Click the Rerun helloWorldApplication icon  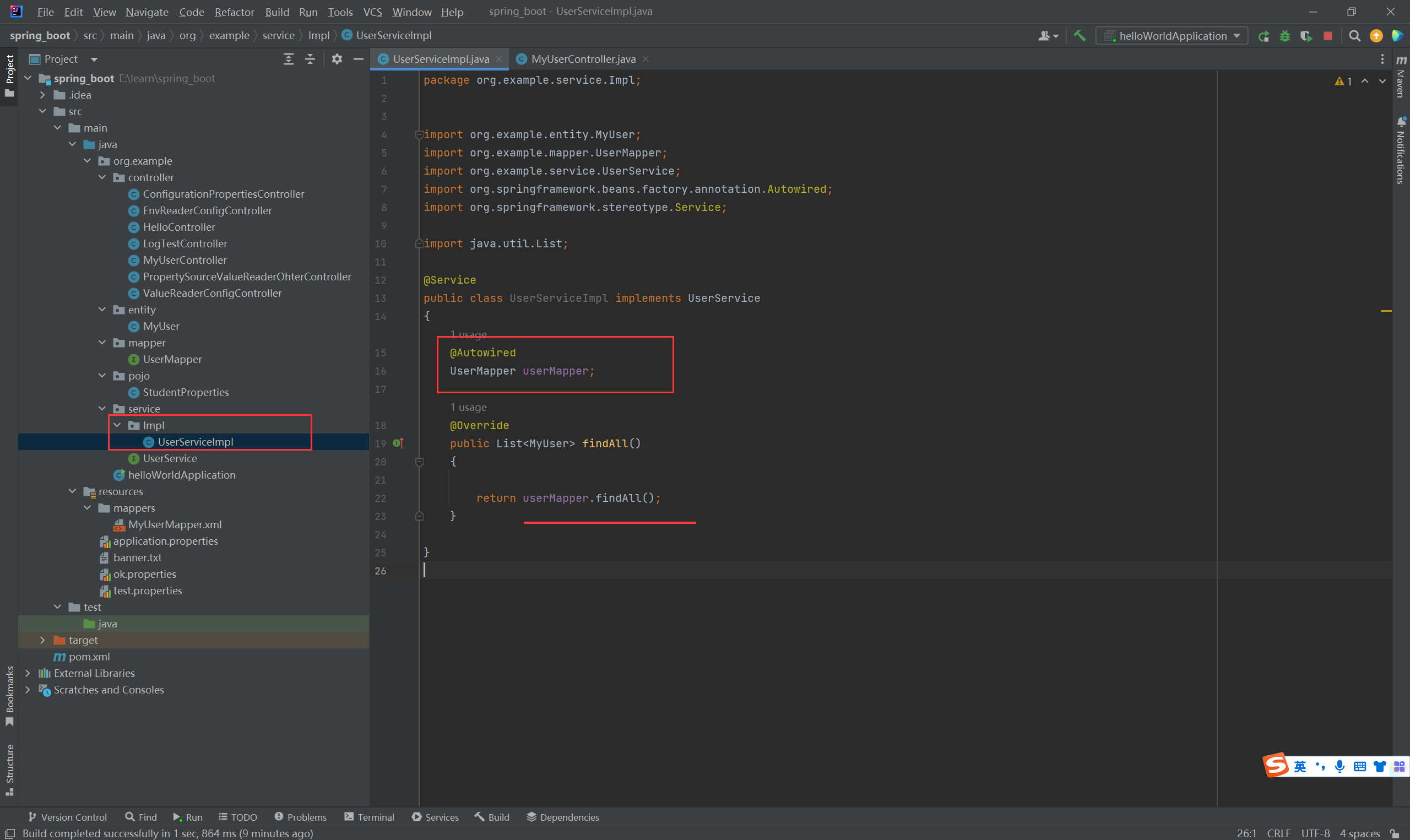pos(1263,36)
